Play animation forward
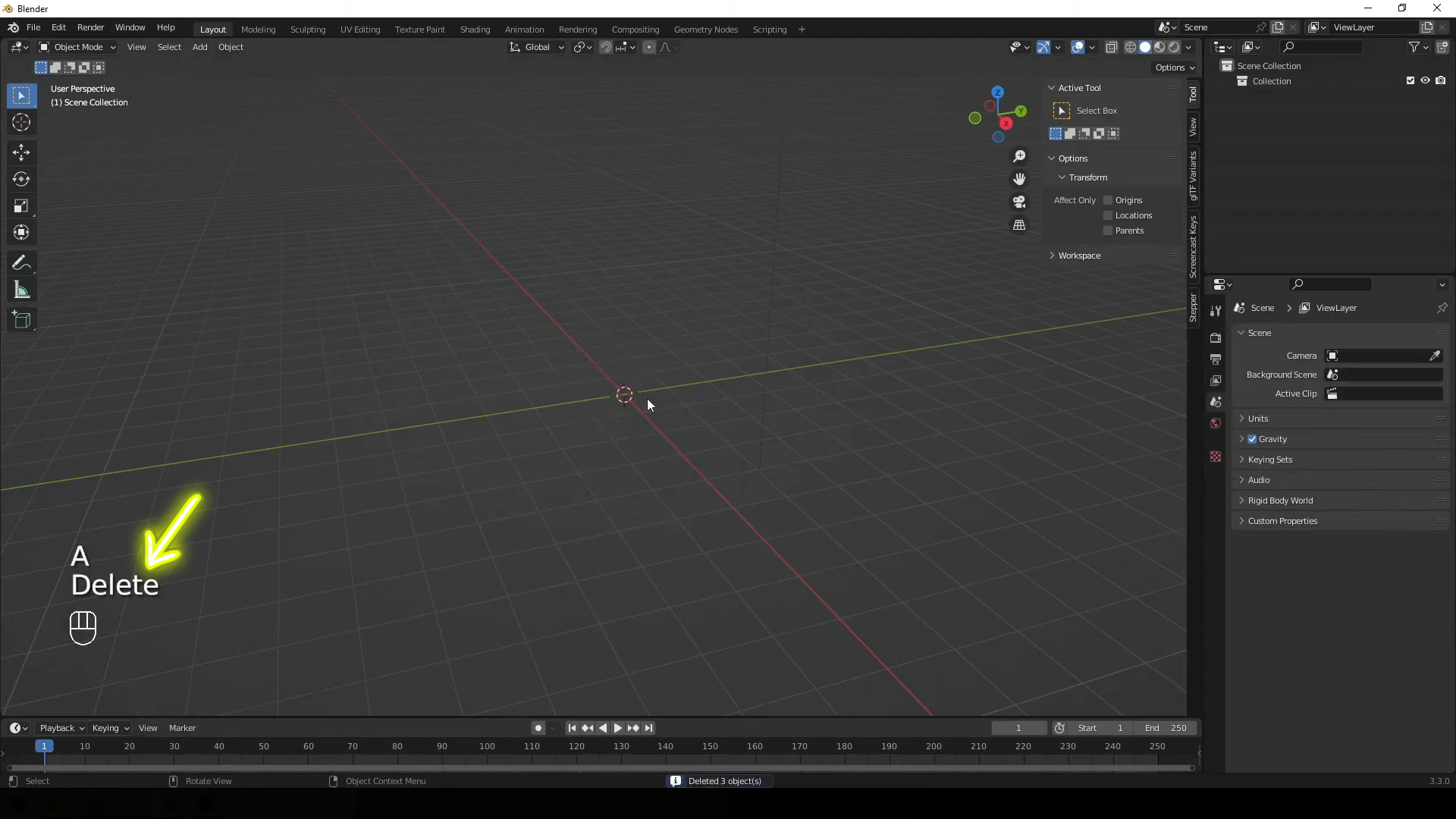The width and height of the screenshot is (1456, 819). (617, 728)
